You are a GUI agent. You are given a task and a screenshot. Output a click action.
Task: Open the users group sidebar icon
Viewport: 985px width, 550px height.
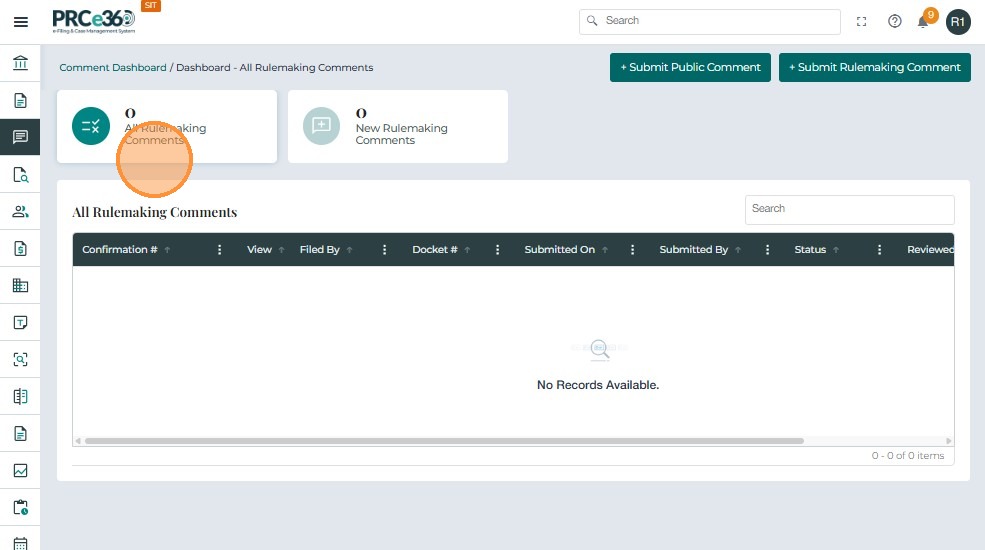[x=20, y=212]
